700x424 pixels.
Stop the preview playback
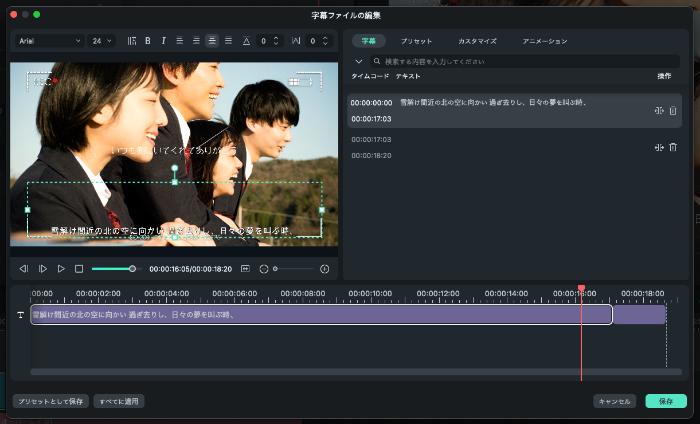click(x=79, y=269)
